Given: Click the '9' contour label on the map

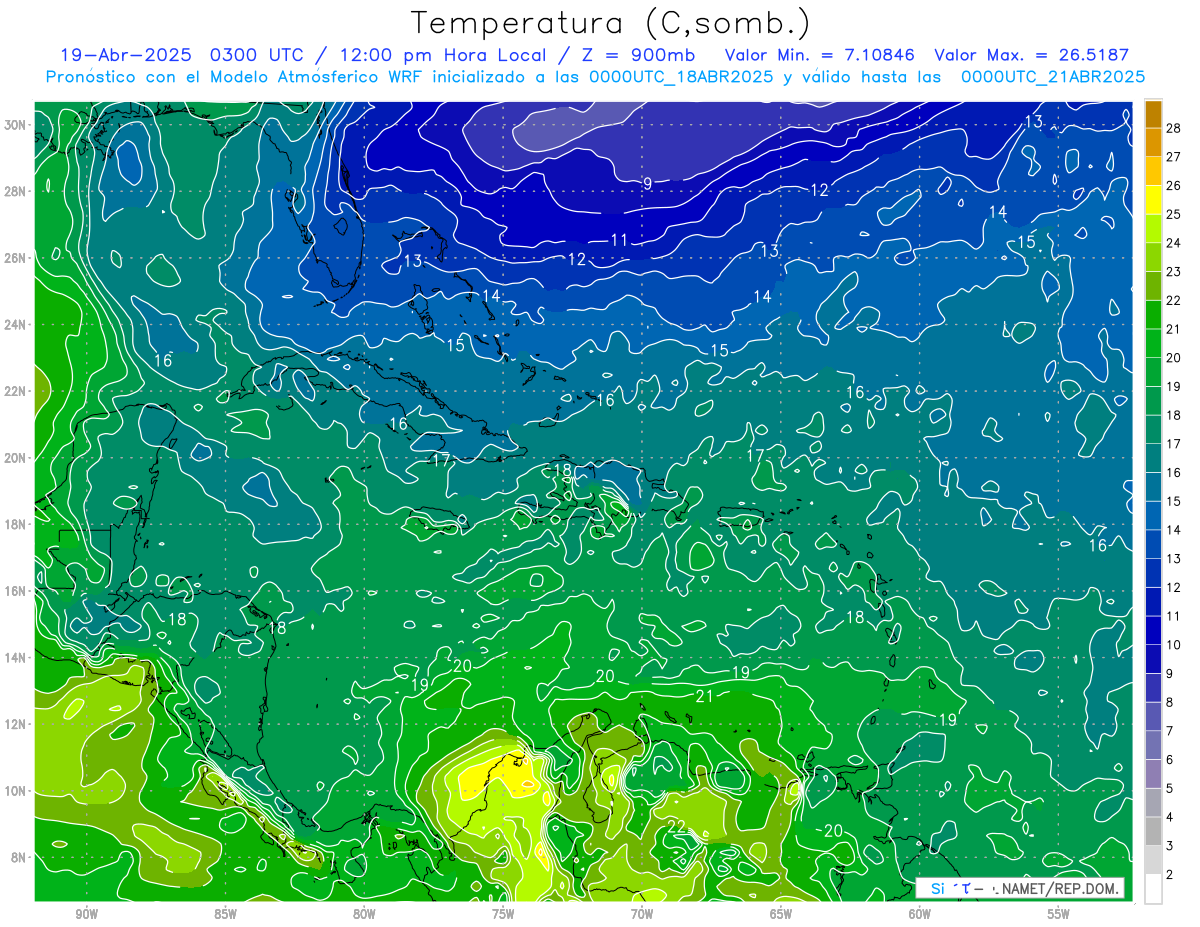Looking at the screenshot, I should (x=647, y=183).
